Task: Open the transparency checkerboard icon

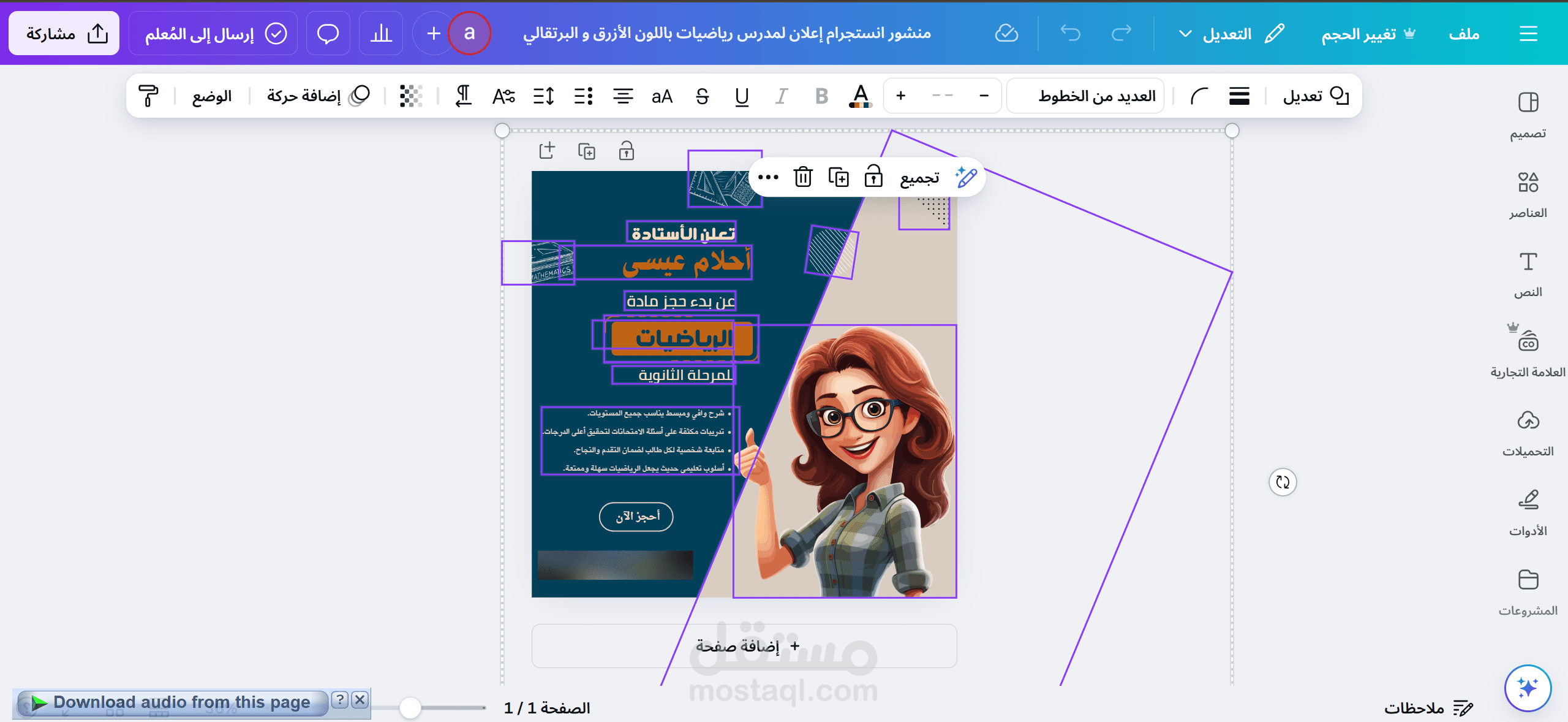Action: pos(411,96)
